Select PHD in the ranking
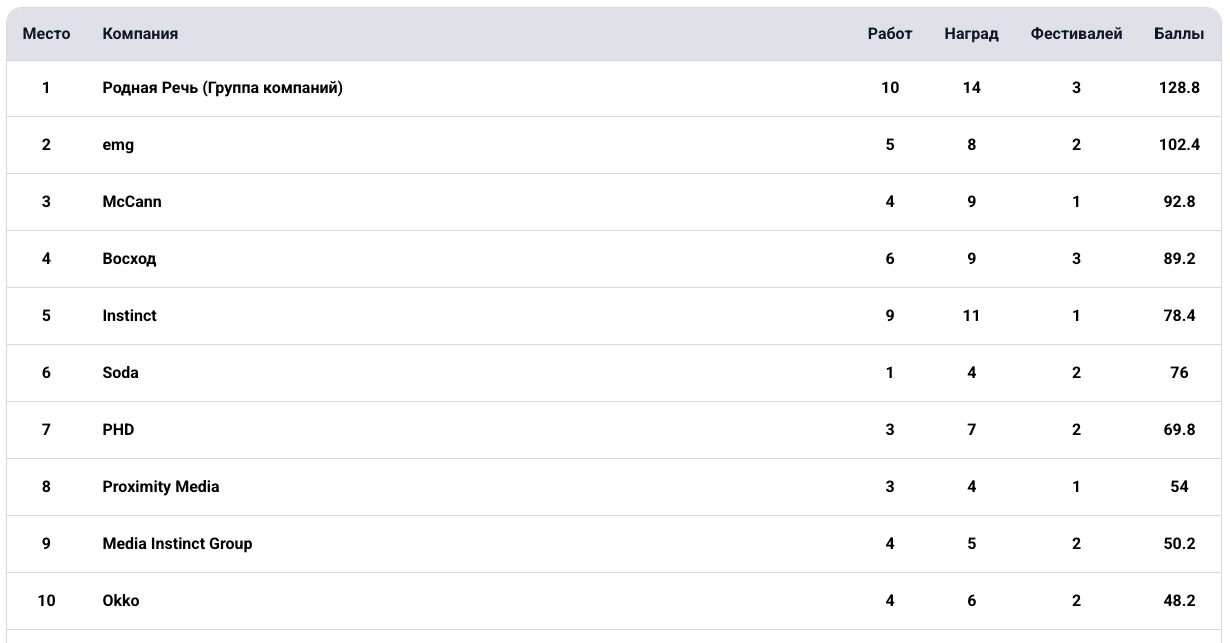 (x=118, y=430)
